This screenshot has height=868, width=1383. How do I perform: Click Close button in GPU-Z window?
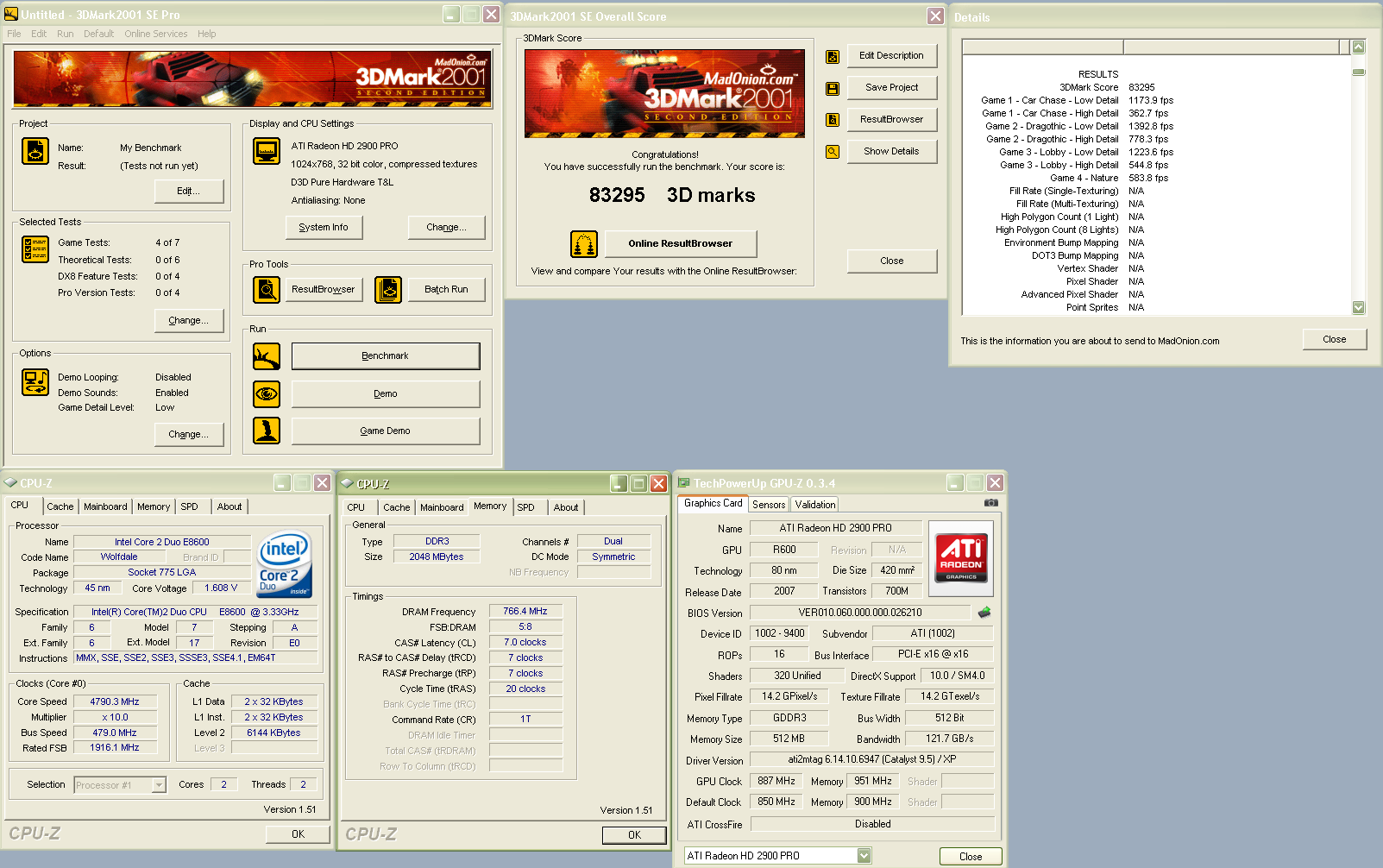tap(971, 857)
